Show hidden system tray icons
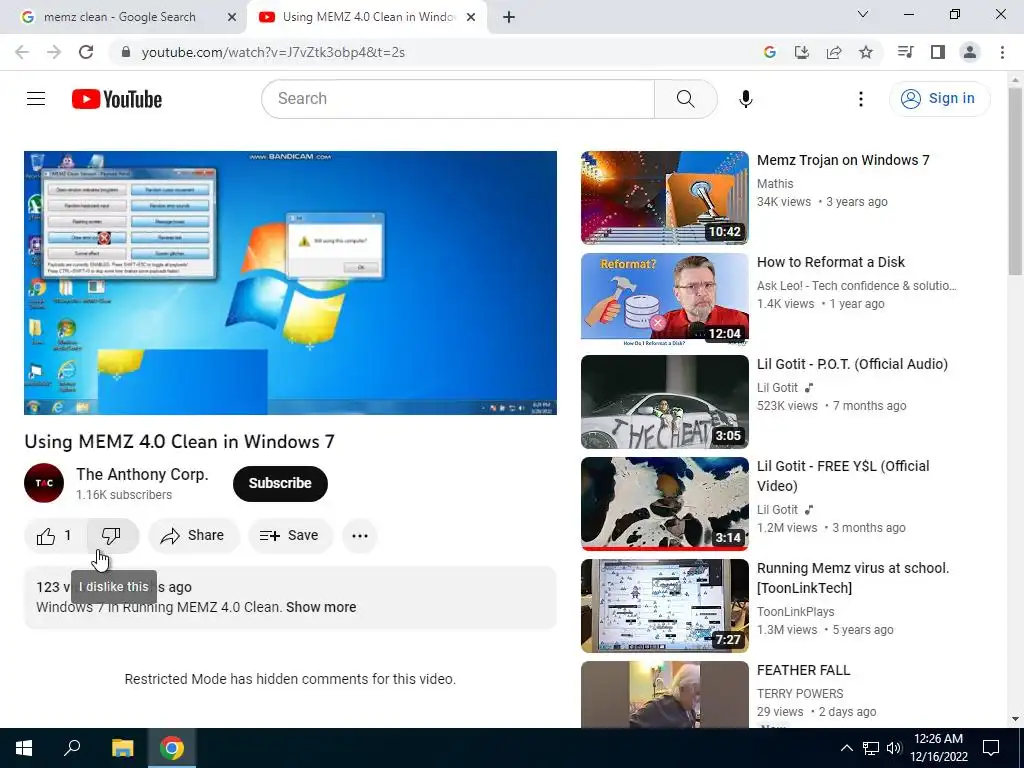1024x768 pixels. point(846,748)
